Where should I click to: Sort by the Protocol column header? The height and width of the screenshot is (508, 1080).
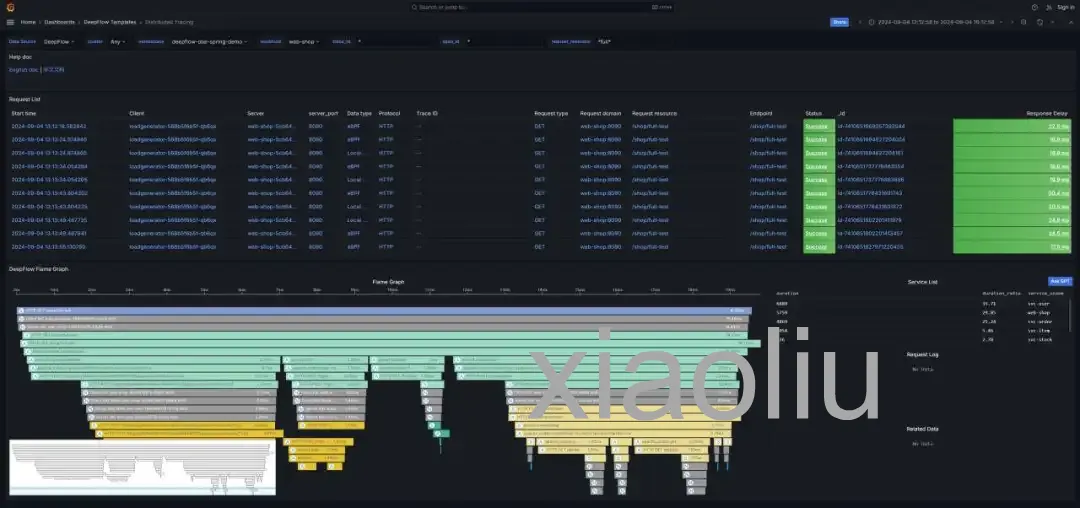(389, 113)
